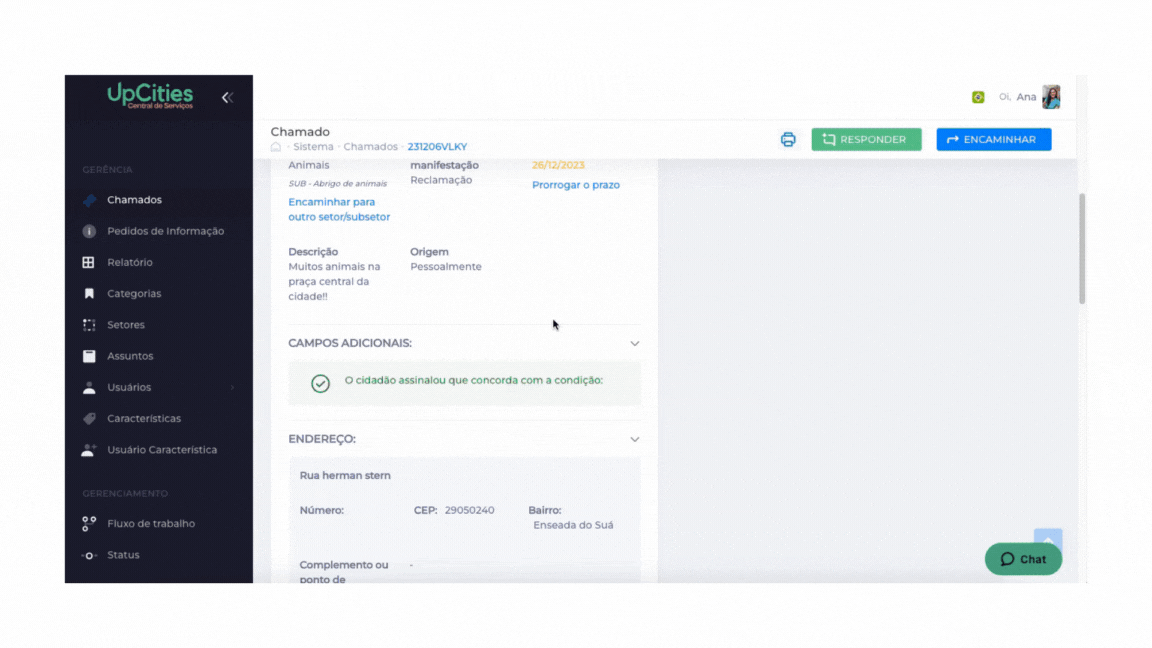This screenshot has width=1152, height=648.
Task: Click the citizen agreement condition message
Action: 474,381
